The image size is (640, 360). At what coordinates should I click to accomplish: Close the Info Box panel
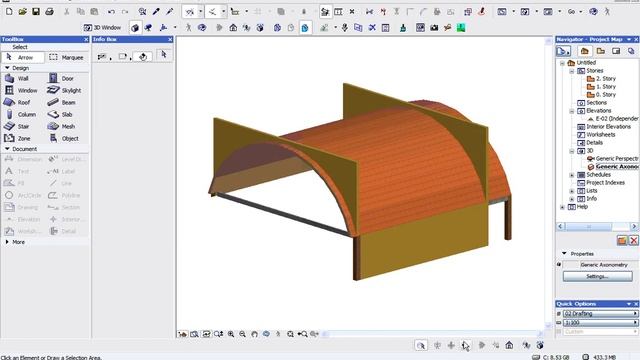pyautogui.click(x=170, y=39)
